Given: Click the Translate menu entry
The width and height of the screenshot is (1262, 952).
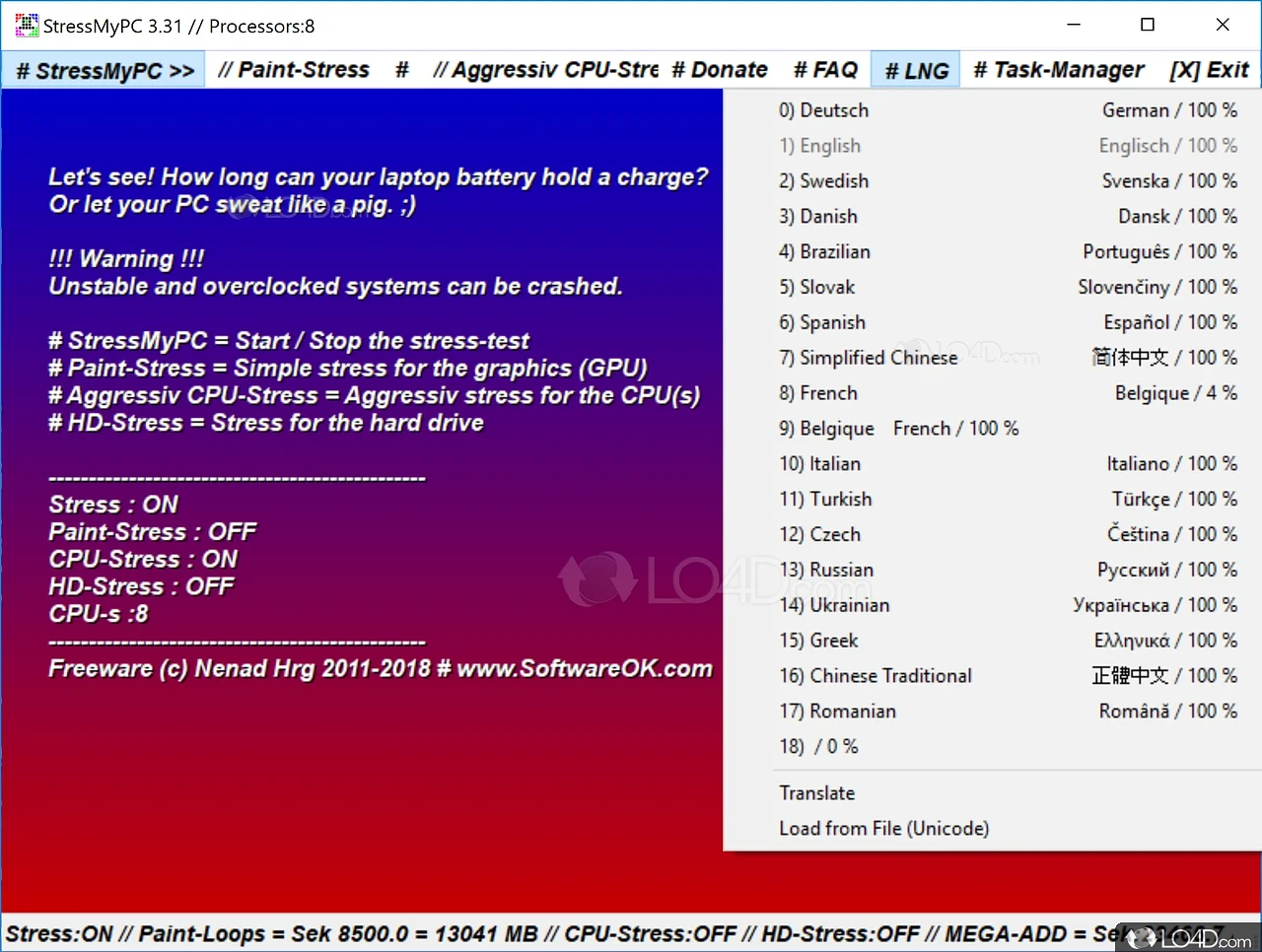Looking at the screenshot, I should [x=993, y=793].
